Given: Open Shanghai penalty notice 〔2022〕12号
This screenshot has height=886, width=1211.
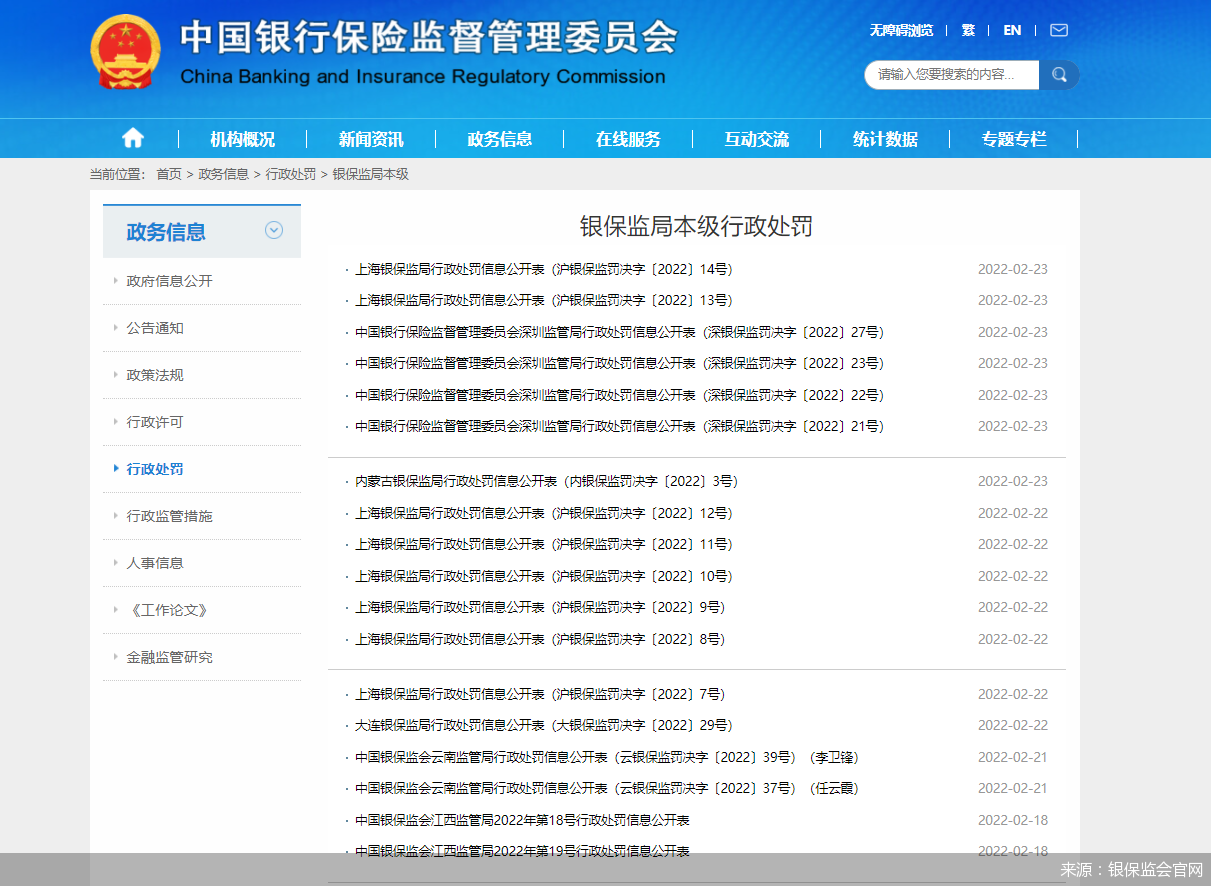Looking at the screenshot, I should tap(544, 513).
